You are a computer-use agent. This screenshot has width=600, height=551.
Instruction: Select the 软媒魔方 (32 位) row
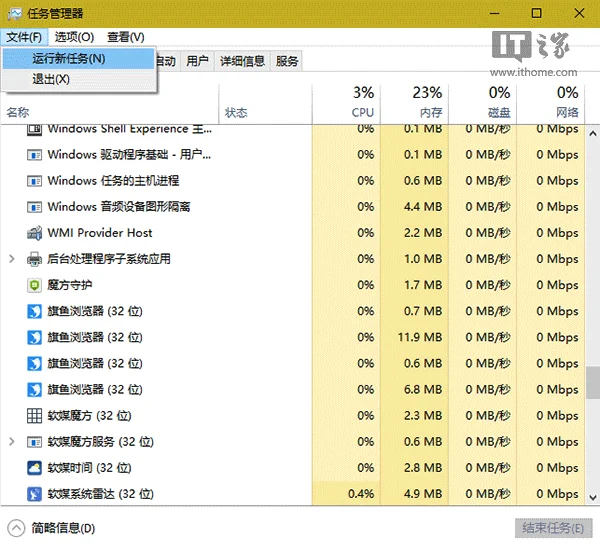(293, 416)
